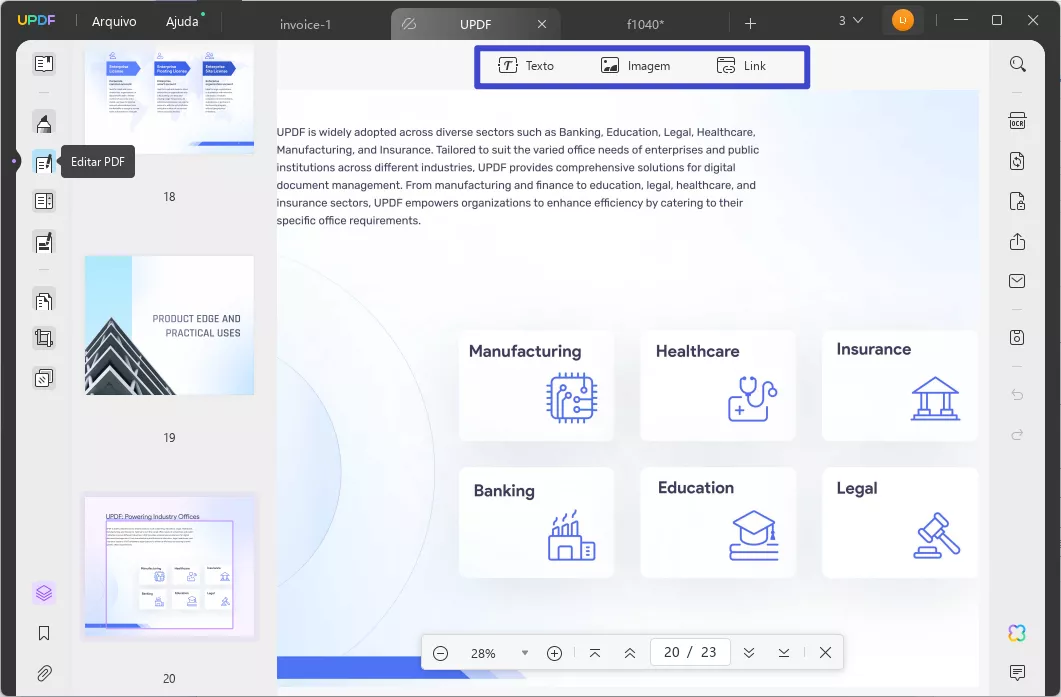Click the Insurance card heading
This screenshot has width=1061, height=697.
coord(874,349)
